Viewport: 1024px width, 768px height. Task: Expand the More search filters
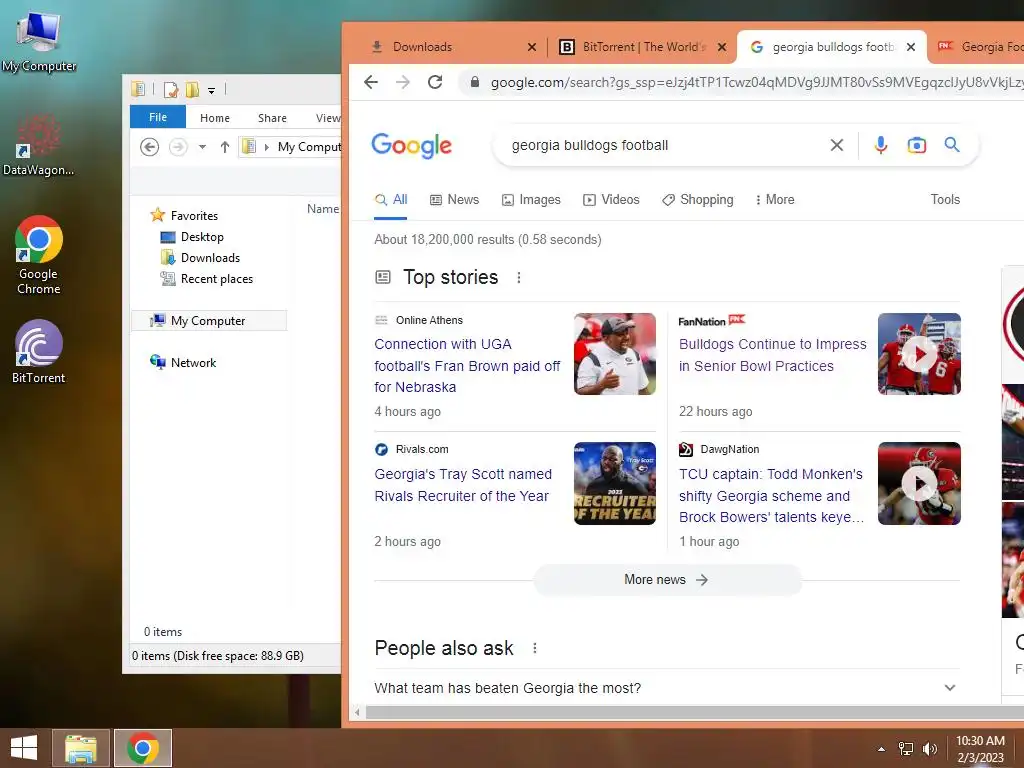[775, 200]
